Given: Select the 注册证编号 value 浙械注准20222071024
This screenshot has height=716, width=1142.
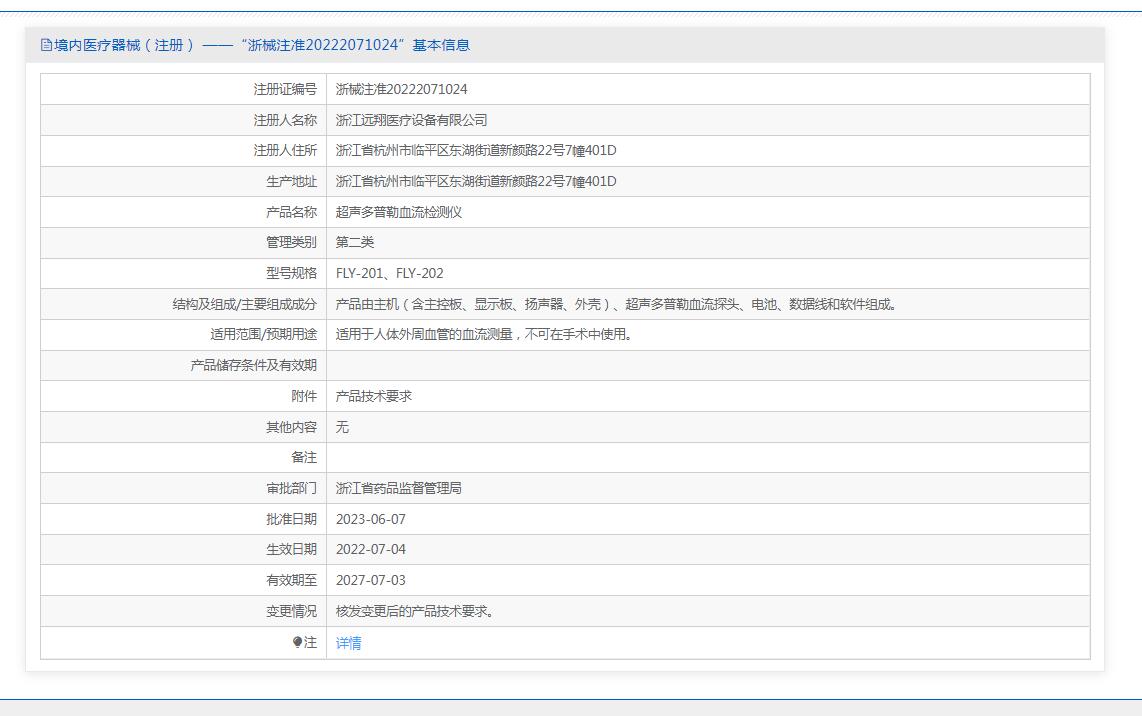Looking at the screenshot, I should click(x=401, y=90).
